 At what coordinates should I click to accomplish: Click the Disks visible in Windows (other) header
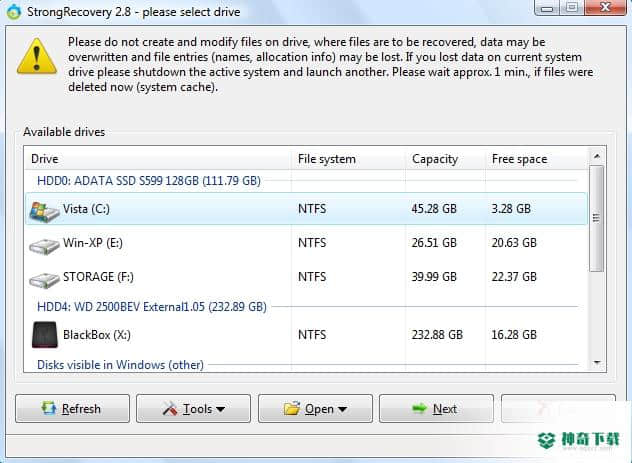(120, 365)
